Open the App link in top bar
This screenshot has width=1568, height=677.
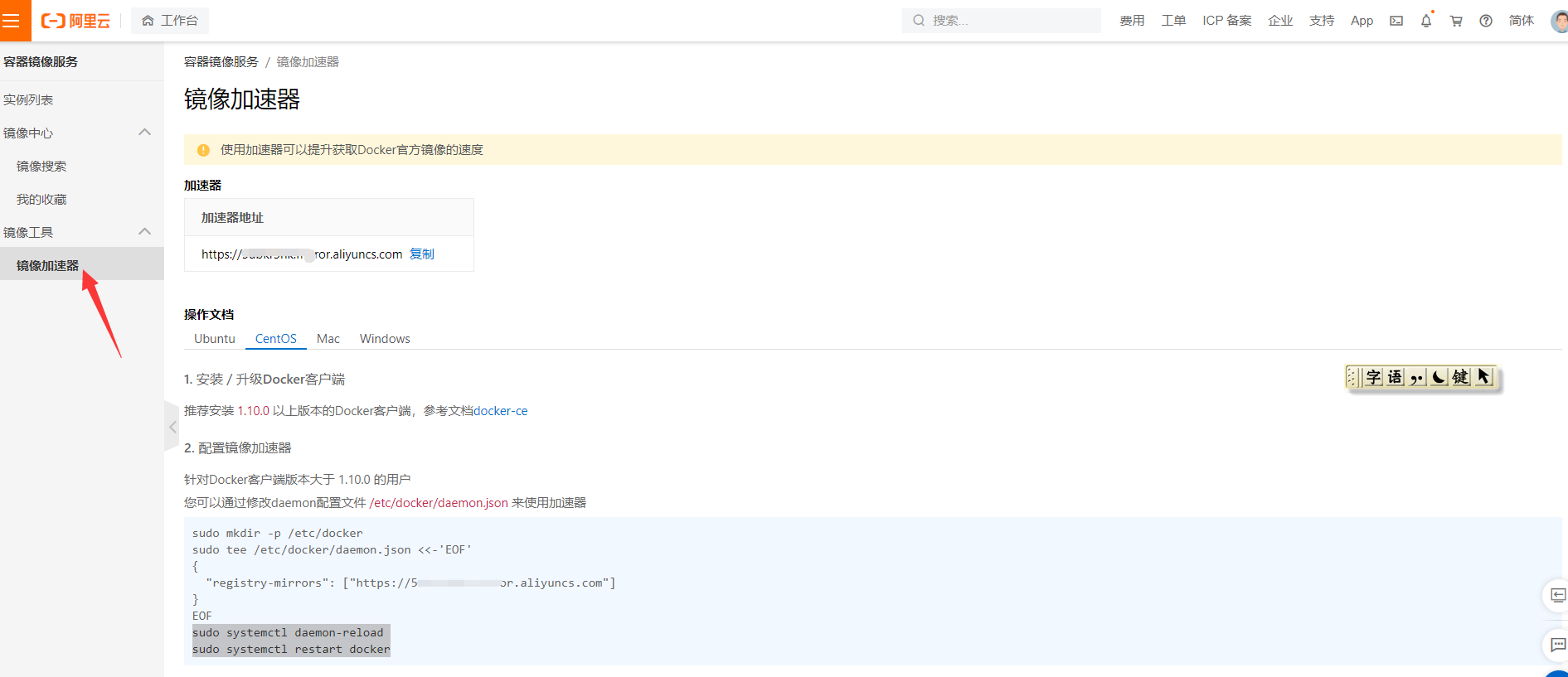click(x=1362, y=21)
